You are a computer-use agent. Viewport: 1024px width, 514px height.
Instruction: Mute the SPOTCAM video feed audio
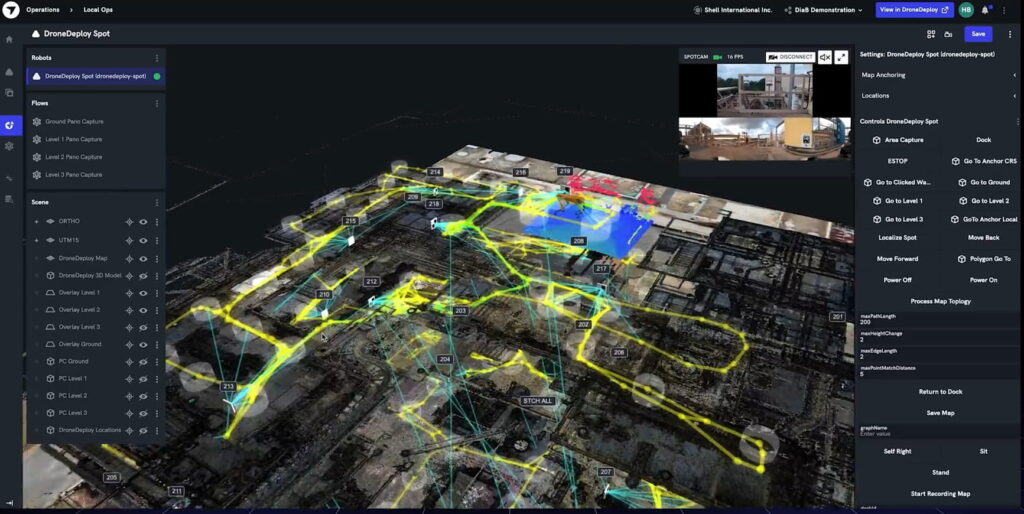click(x=825, y=57)
